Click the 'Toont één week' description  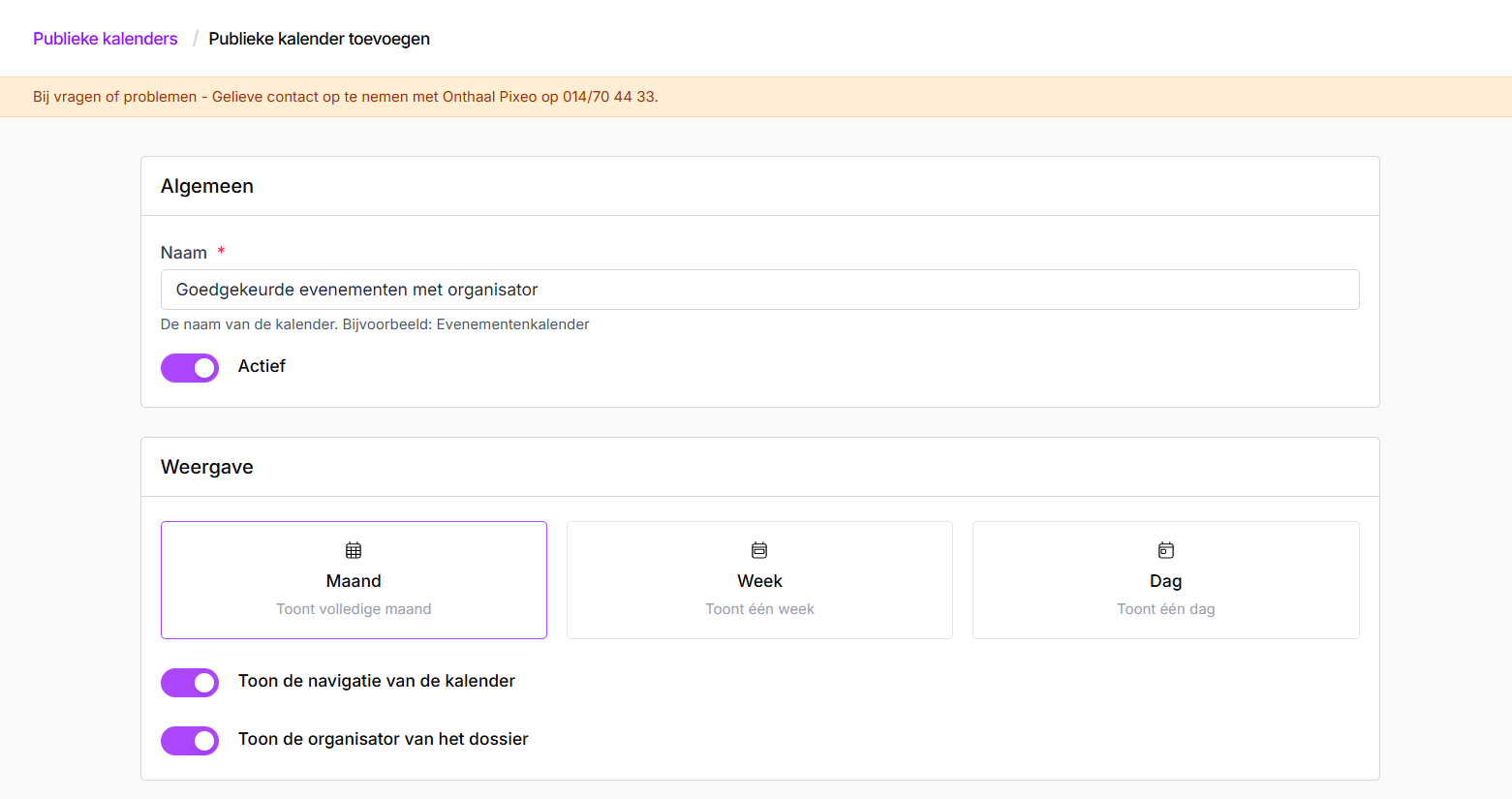click(759, 609)
